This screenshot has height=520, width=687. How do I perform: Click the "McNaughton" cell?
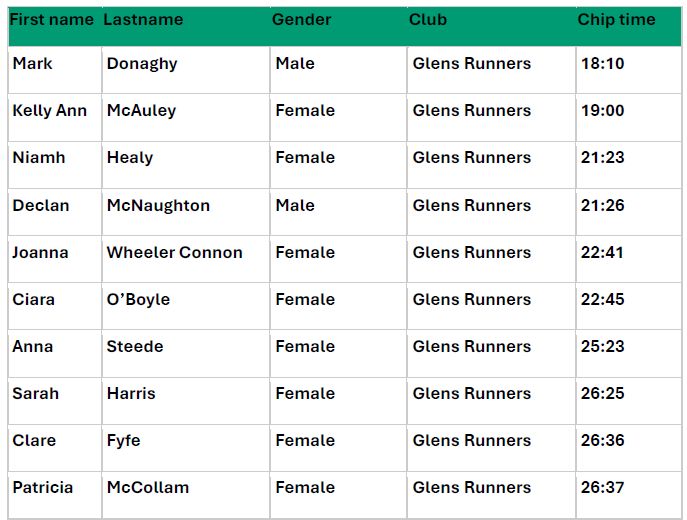coord(158,206)
